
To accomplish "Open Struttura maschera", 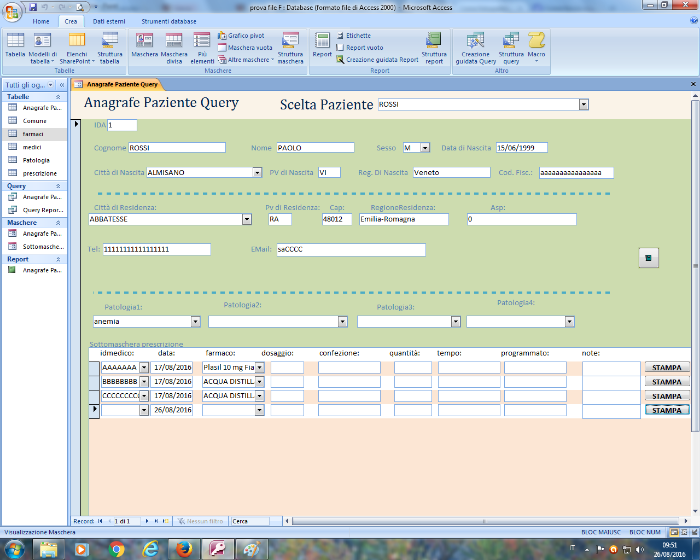I will pos(290,48).
